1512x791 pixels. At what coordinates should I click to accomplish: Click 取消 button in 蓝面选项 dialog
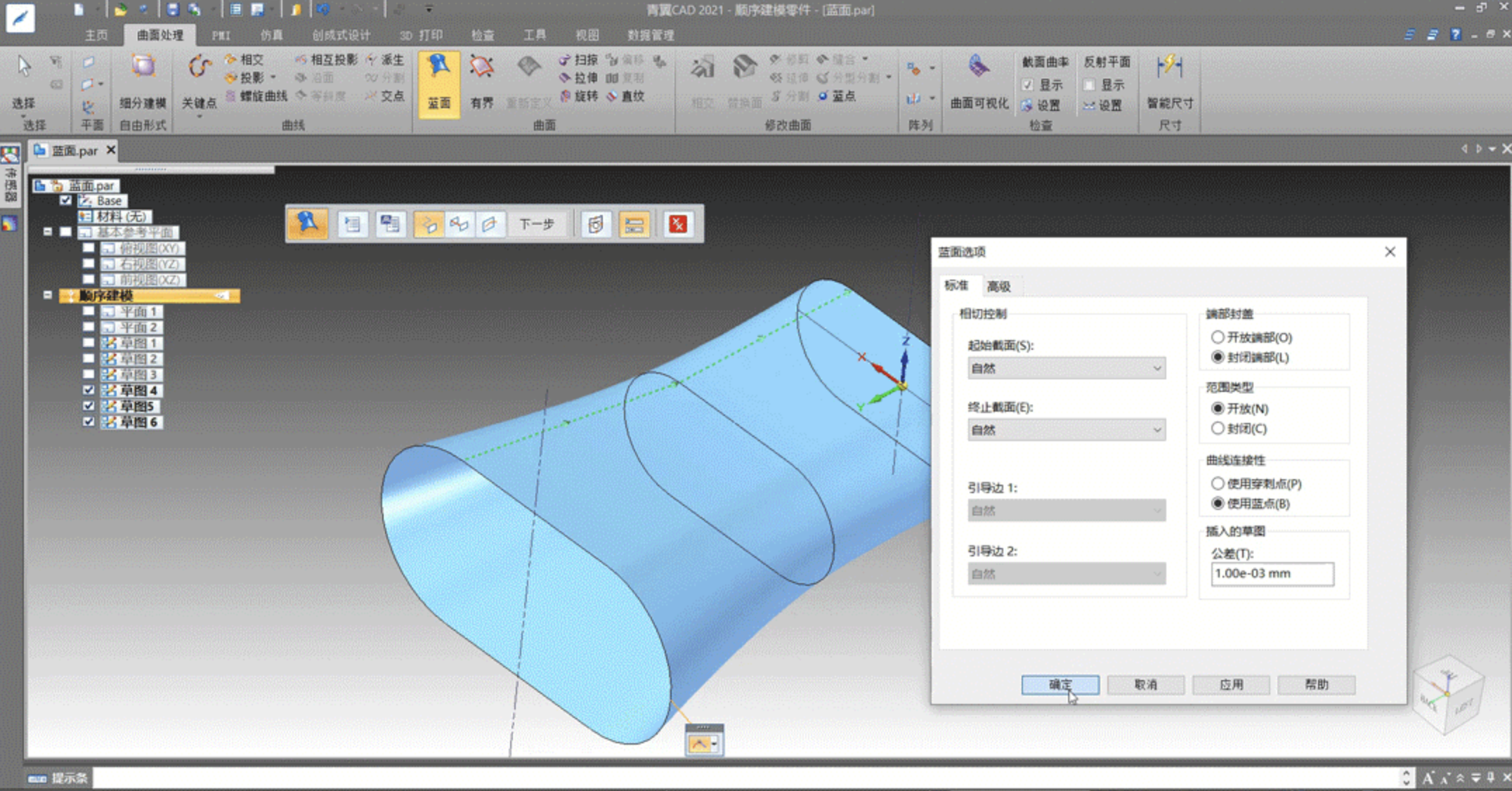pos(1146,685)
